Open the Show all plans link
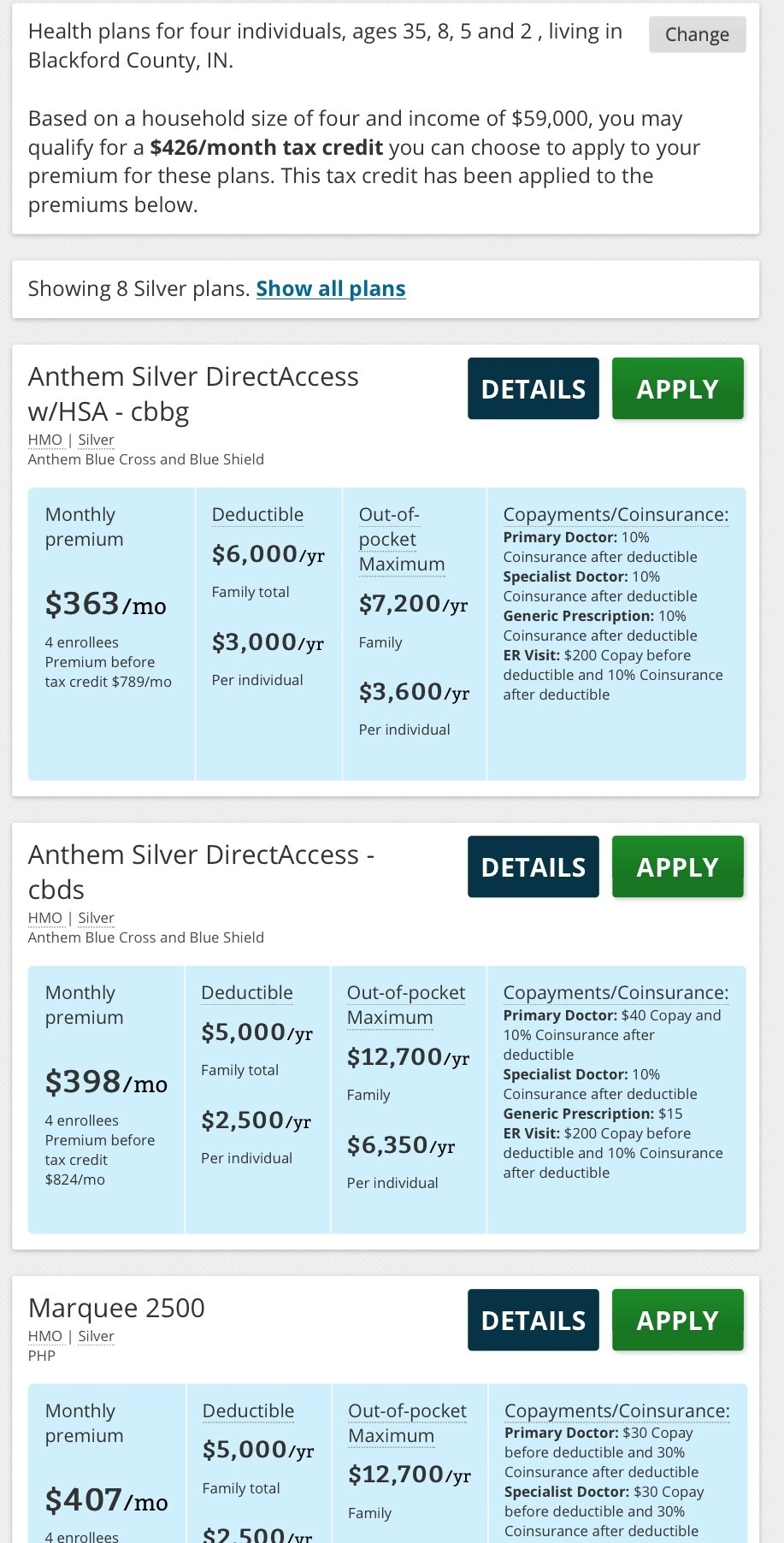784x1543 pixels. pos(330,289)
